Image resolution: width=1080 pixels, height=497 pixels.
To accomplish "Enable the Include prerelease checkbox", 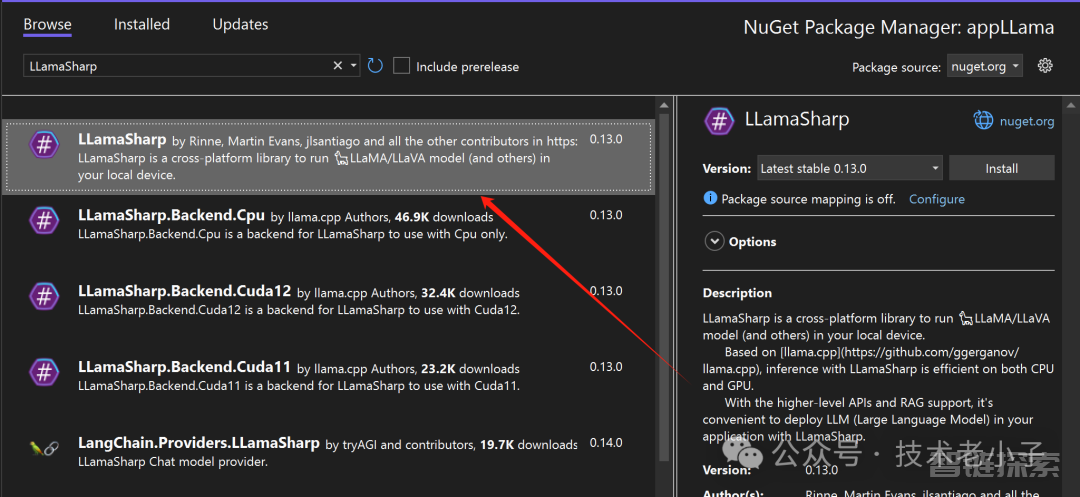I will pyautogui.click(x=402, y=66).
